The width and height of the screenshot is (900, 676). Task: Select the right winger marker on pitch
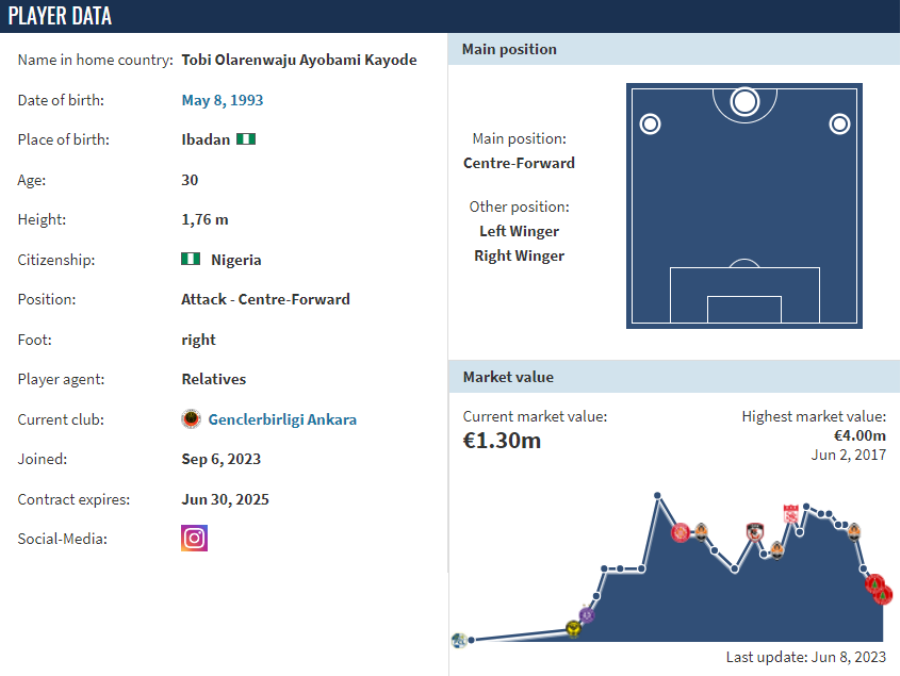pyautogui.click(x=839, y=124)
